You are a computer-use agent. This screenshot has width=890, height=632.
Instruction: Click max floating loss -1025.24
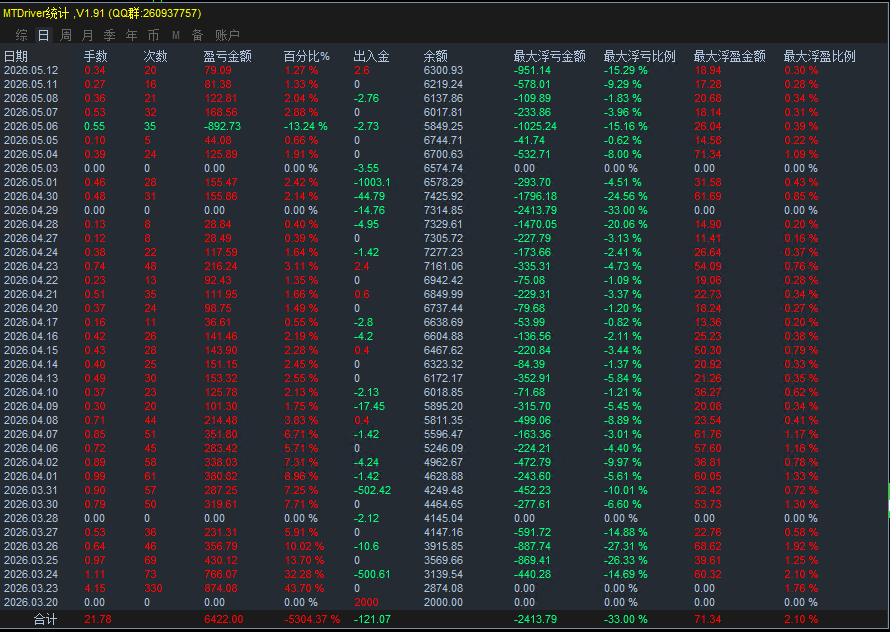(535, 126)
